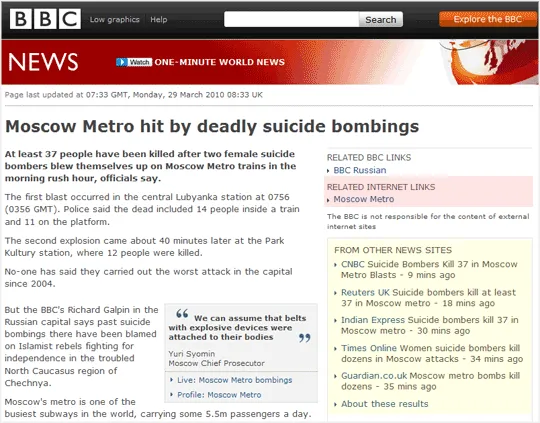Open Live: Moscow Metro bombings link
Image resolution: width=540 pixels, height=423 pixels.
(x=235, y=380)
